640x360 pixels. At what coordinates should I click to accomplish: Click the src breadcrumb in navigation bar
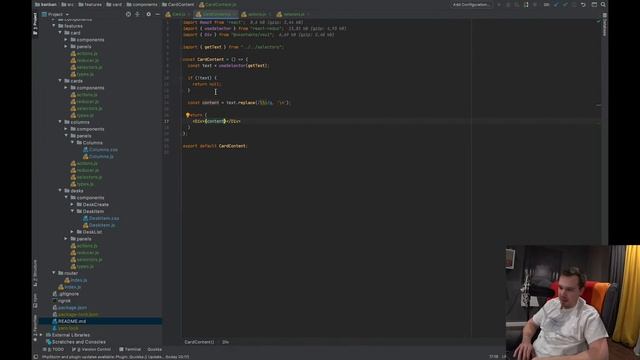[x=68, y=4]
